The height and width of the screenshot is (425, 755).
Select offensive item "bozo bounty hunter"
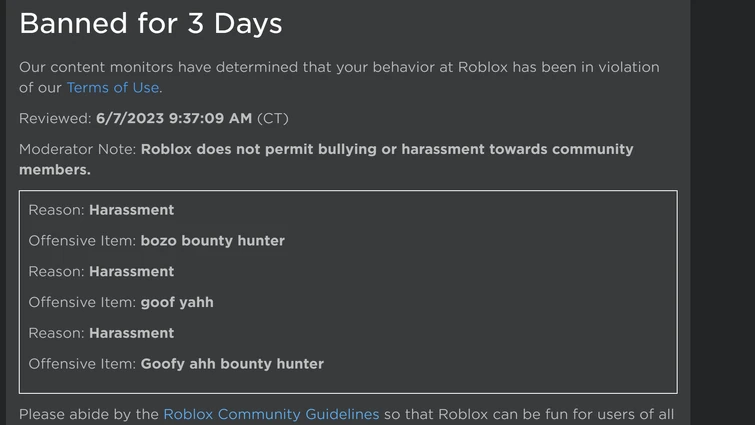212,241
